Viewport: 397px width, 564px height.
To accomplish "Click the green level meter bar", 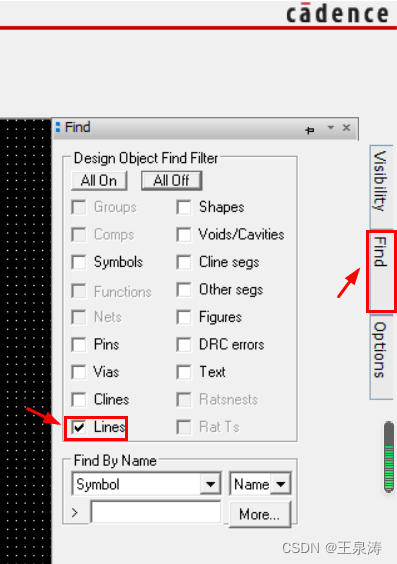I will (389, 457).
